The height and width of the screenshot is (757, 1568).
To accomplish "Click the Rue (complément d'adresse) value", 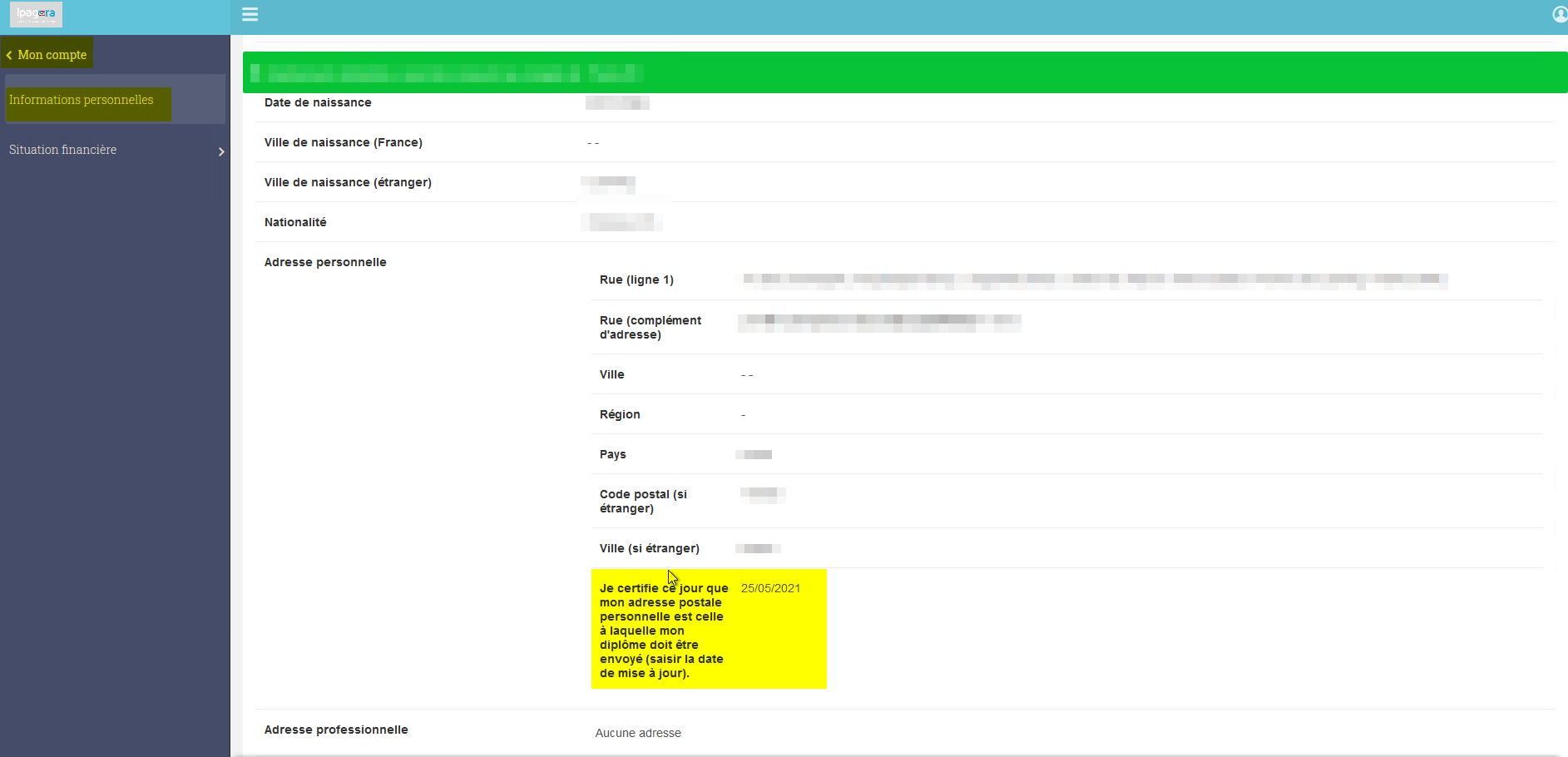I will click(879, 324).
